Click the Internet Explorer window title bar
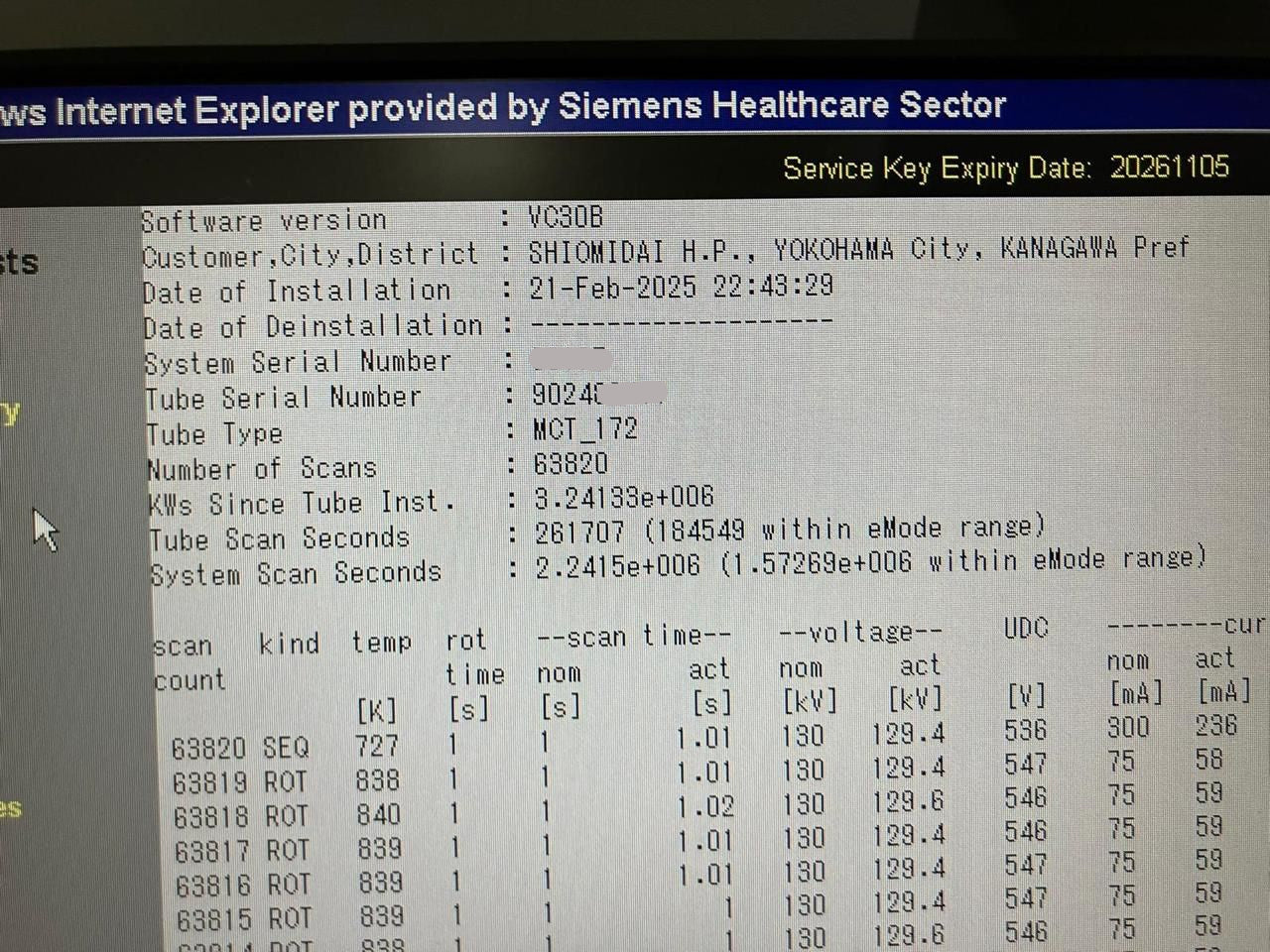Viewport: 1270px width, 952px height. [635, 107]
